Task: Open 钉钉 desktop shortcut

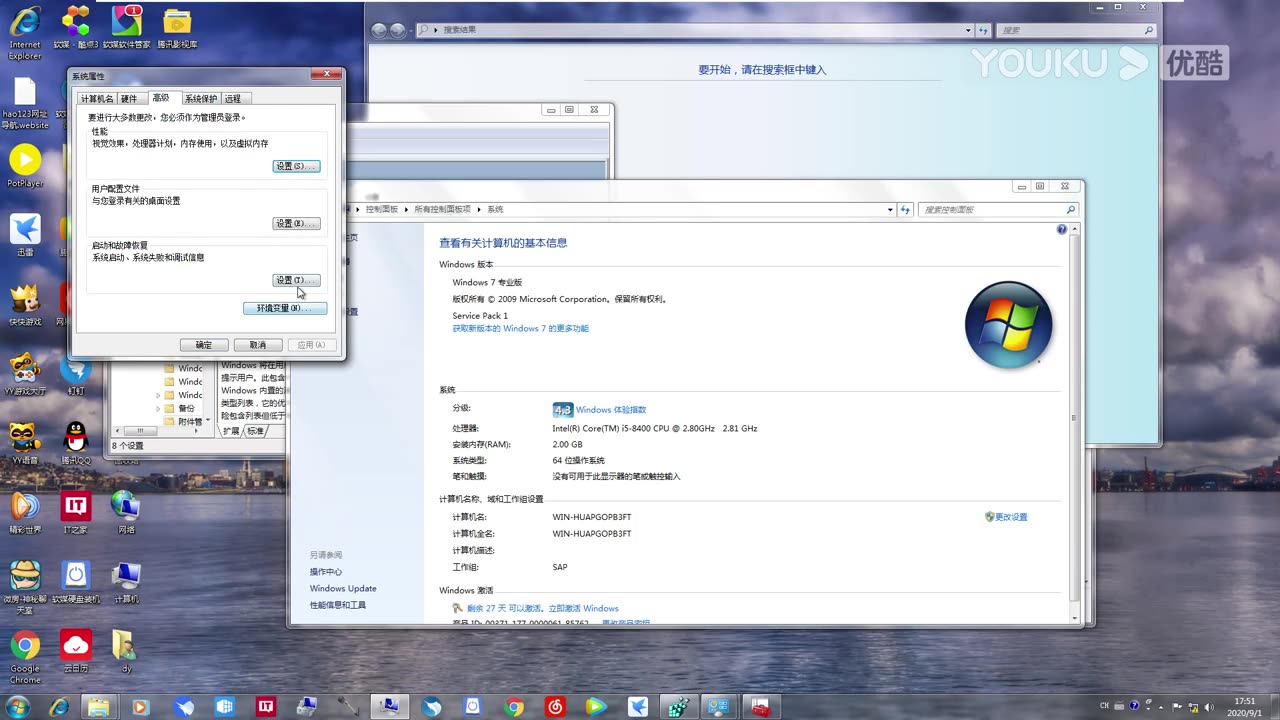Action: pyautogui.click(x=76, y=373)
